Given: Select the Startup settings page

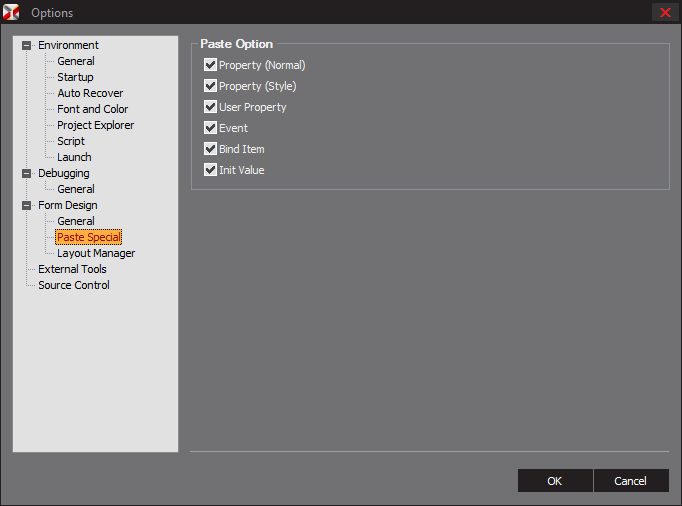Looking at the screenshot, I should pos(75,77).
